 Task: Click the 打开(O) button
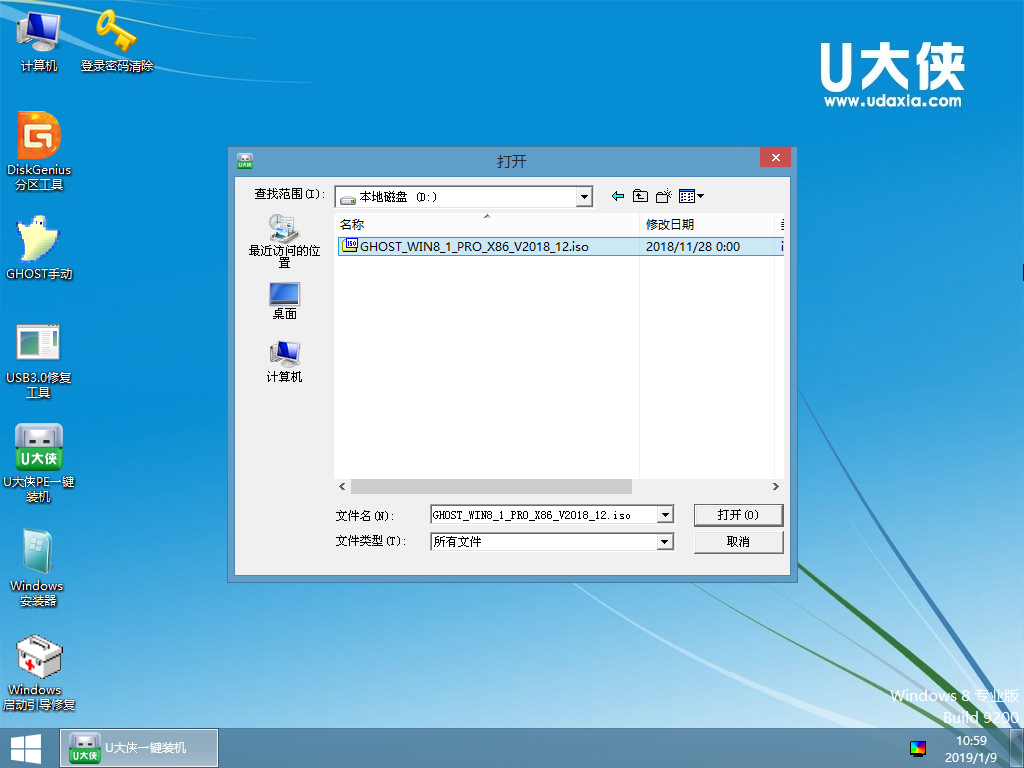pos(738,515)
